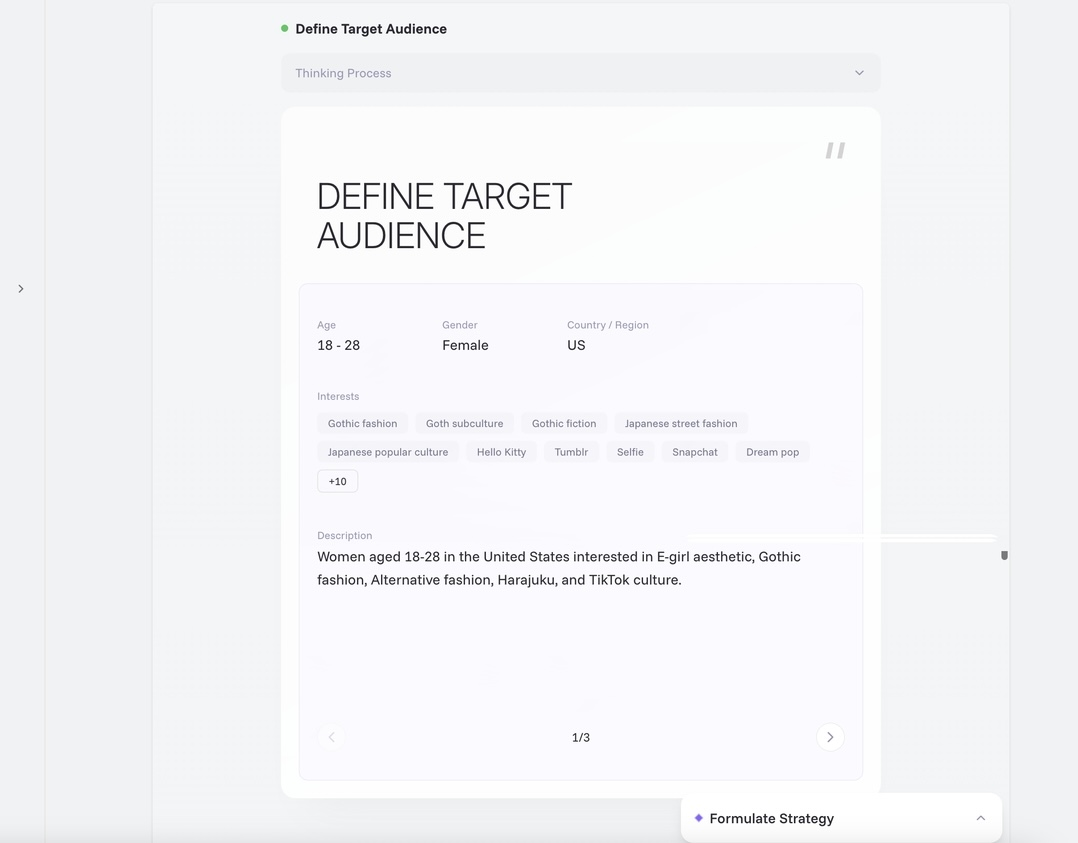Select the Tumblr interest tag
1078x843 pixels.
[571, 452]
